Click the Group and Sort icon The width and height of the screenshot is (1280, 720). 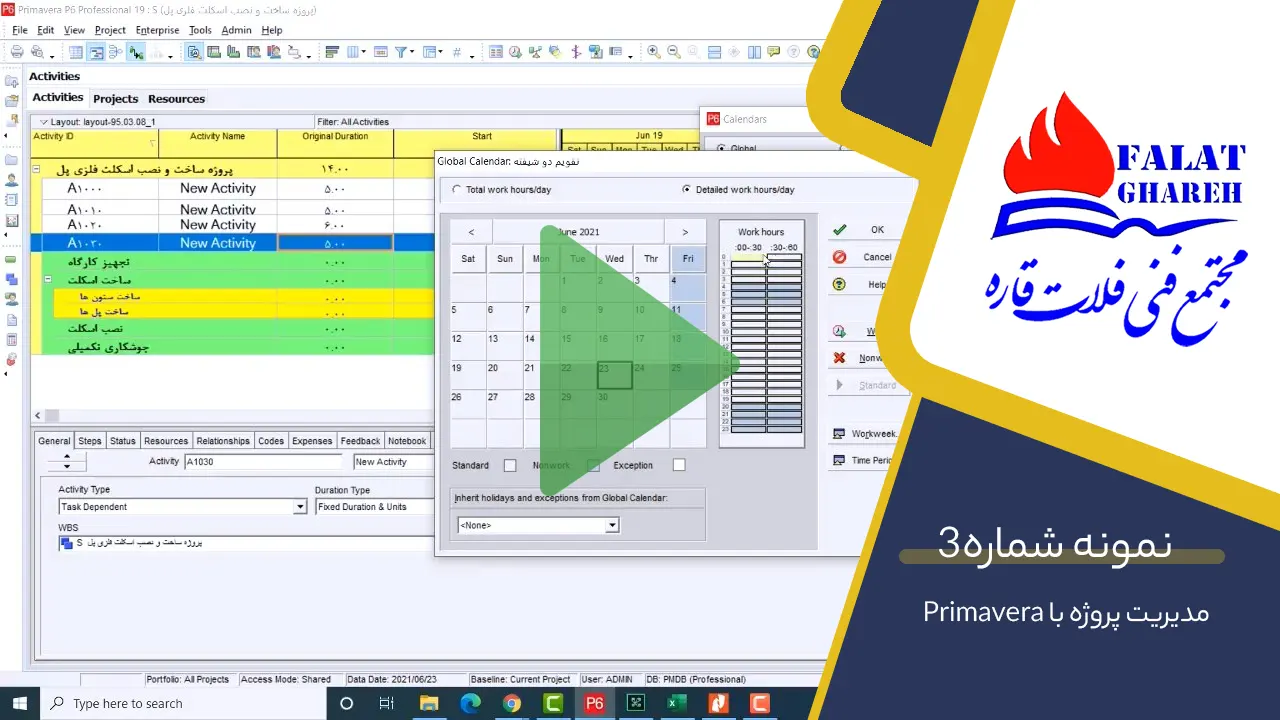(x=429, y=52)
